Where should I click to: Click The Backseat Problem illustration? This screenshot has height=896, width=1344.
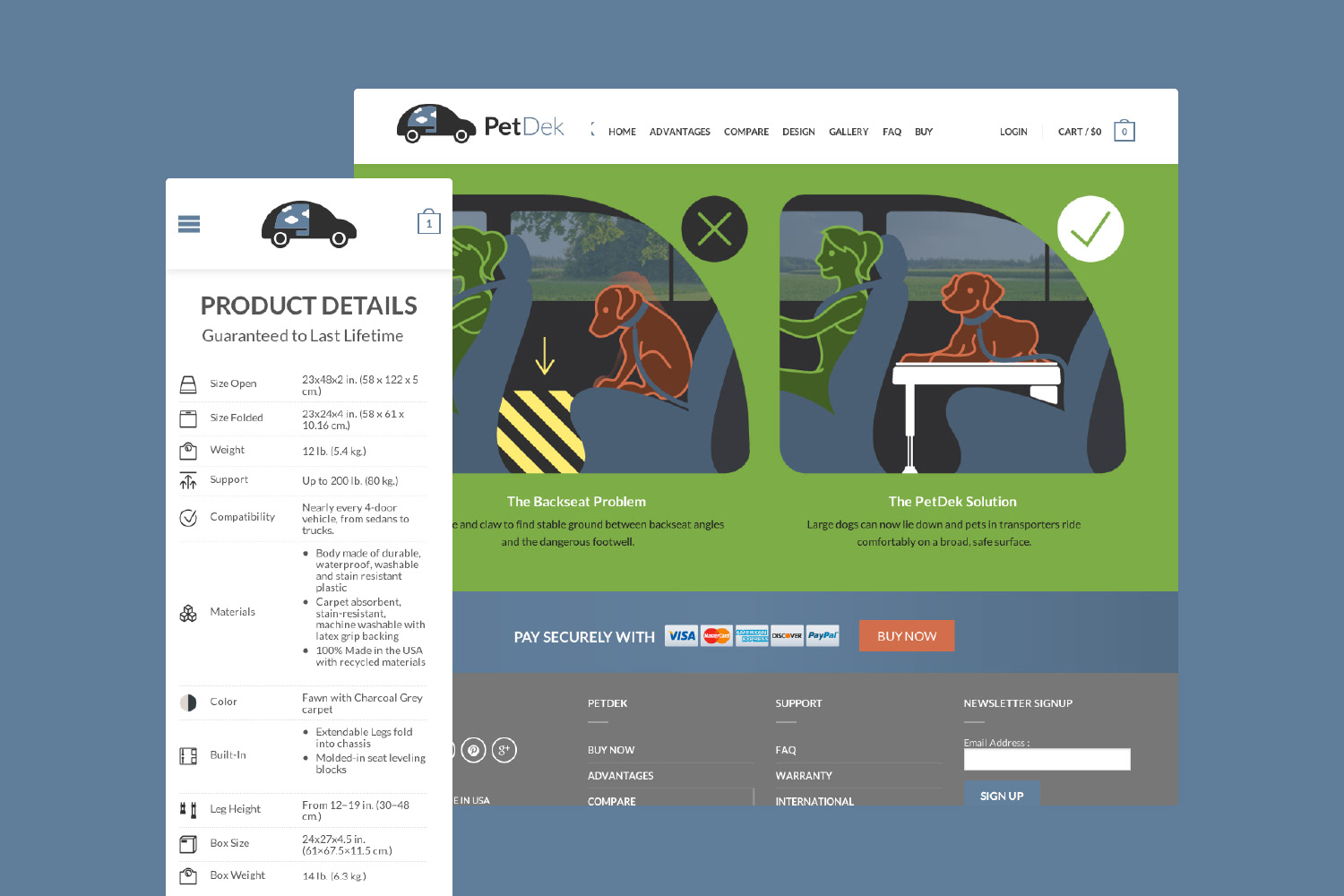coord(600,334)
